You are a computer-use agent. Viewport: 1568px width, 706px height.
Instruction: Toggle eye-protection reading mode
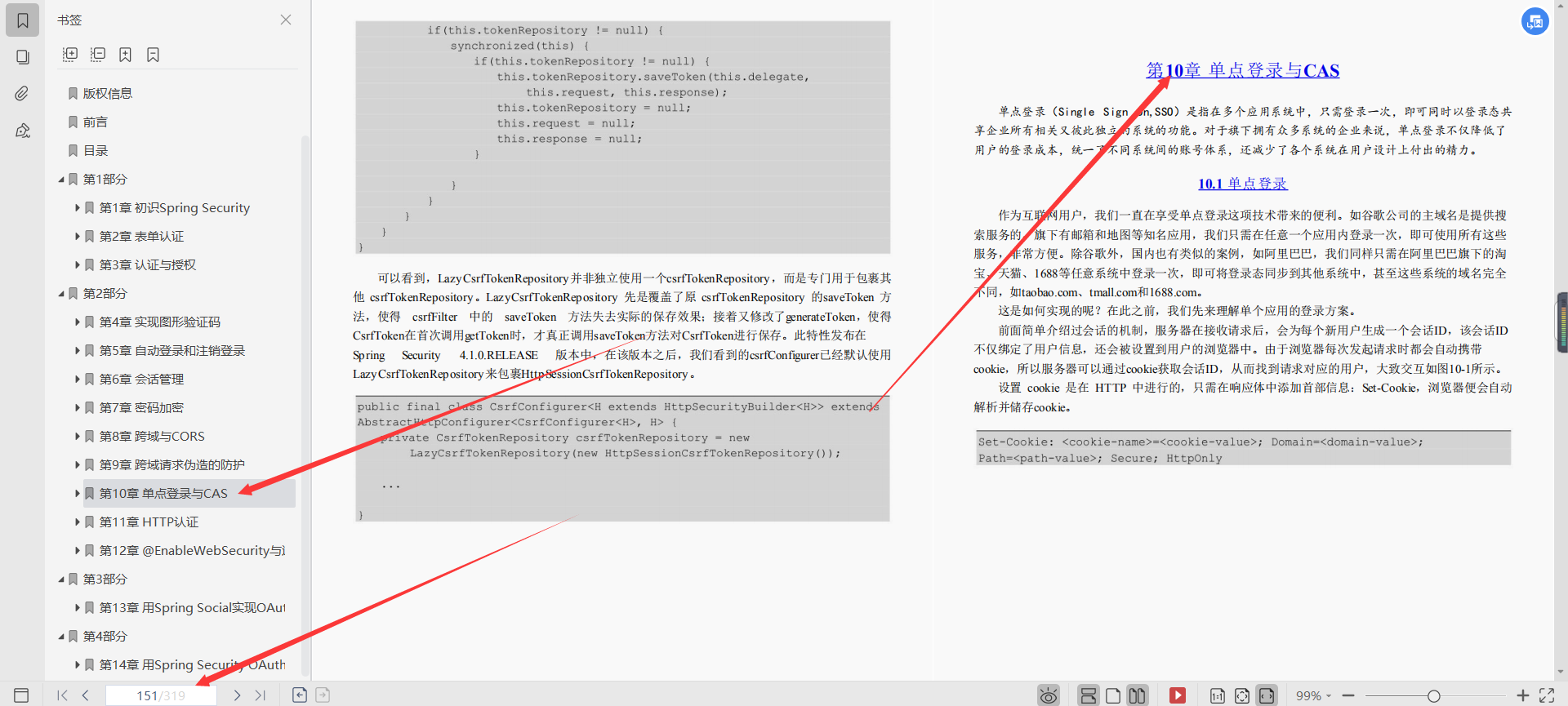pos(1049,695)
